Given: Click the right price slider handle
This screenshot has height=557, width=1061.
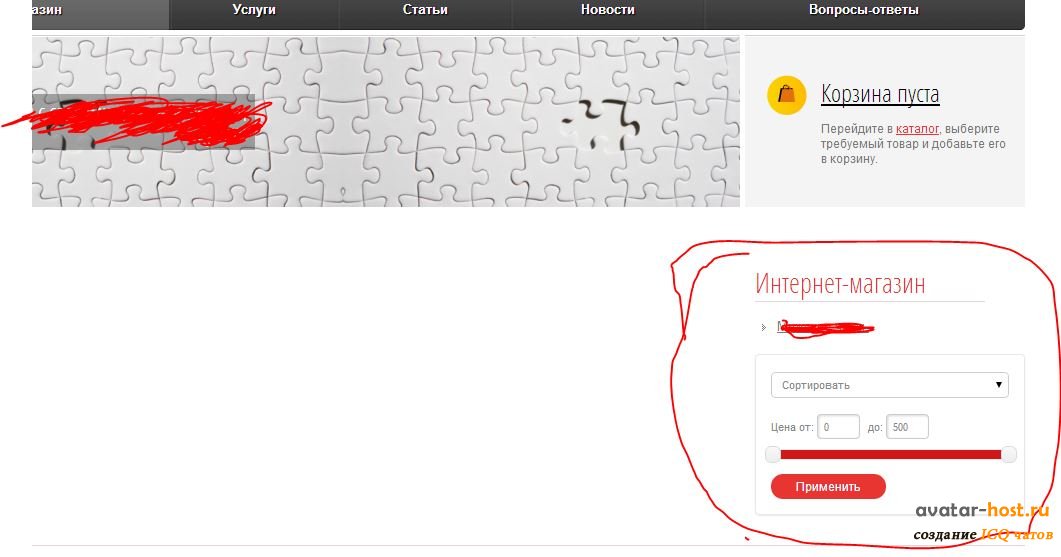Looking at the screenshot, I should 1009,455.
